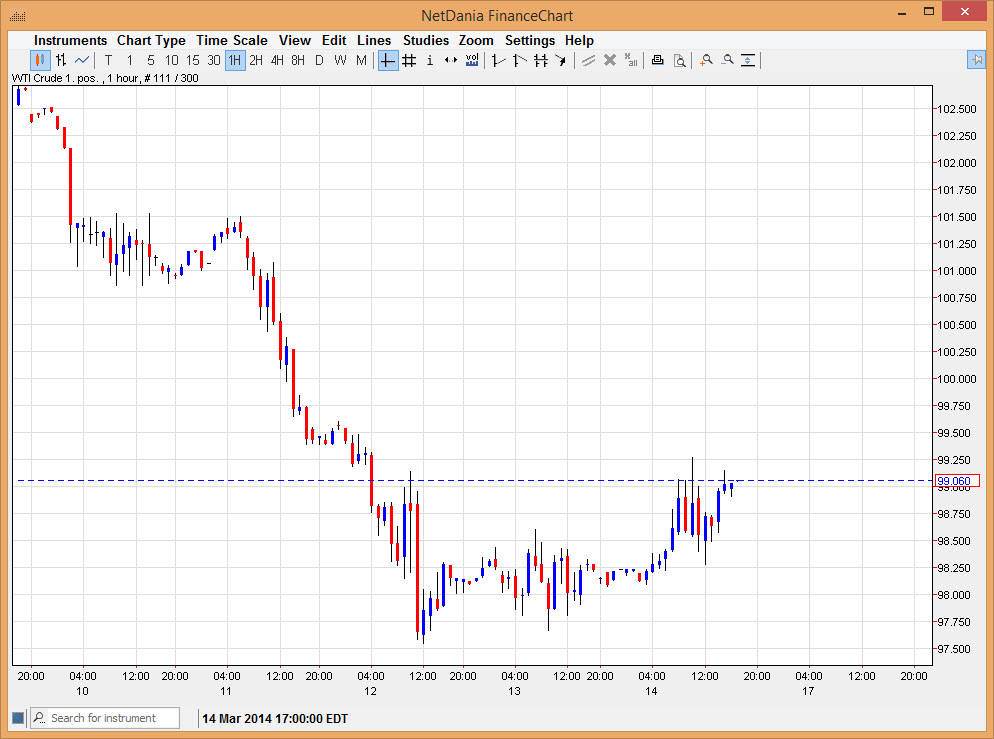Click the delete all lines icon

(631, 60)
